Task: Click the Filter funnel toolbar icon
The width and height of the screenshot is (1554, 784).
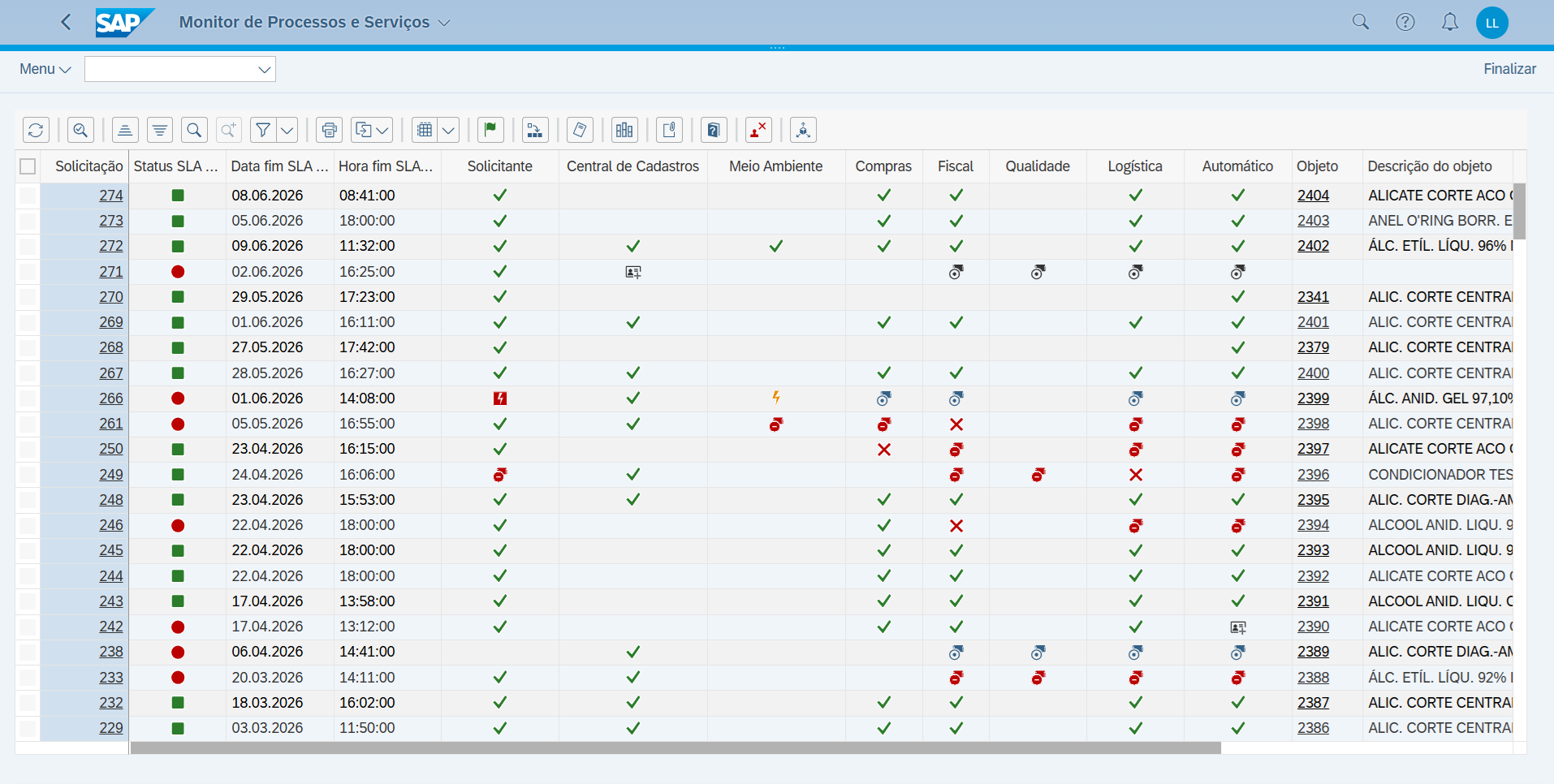Action: [263, 130]
